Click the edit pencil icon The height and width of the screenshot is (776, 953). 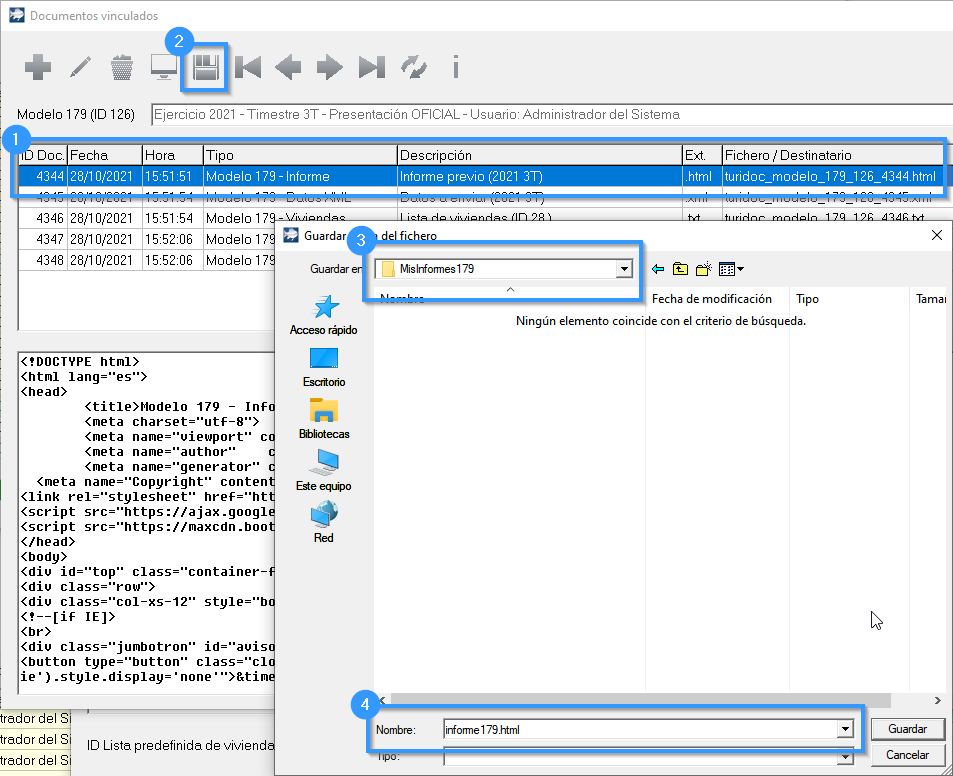80,68
